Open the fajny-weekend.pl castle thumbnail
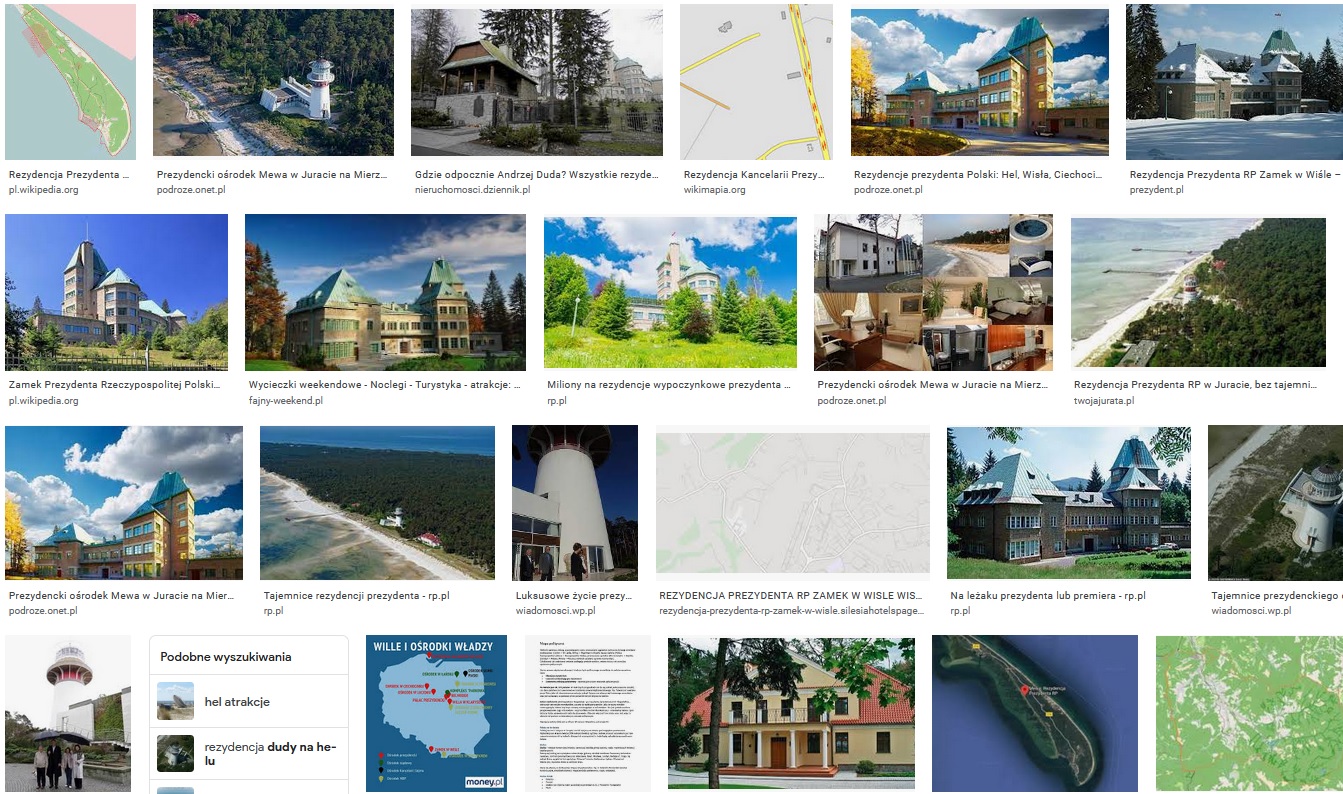The image size is (1343, 794). coord(385,292)
